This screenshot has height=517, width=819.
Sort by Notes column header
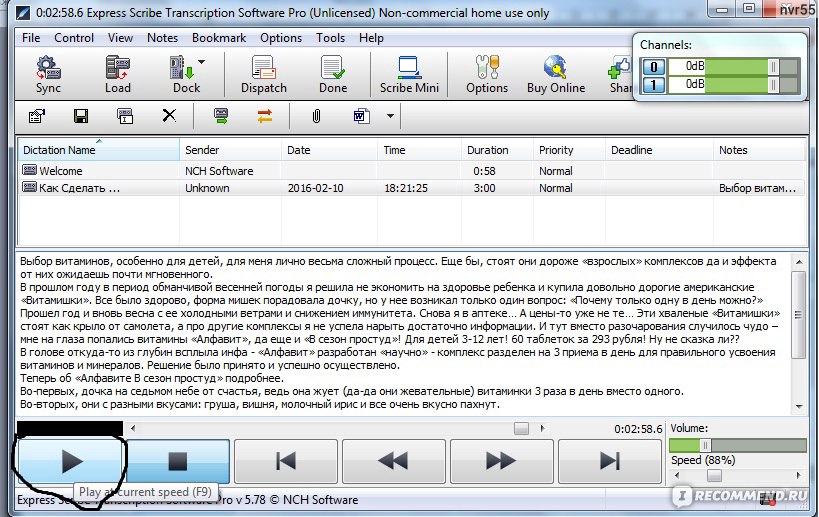(x=758, y=150)
